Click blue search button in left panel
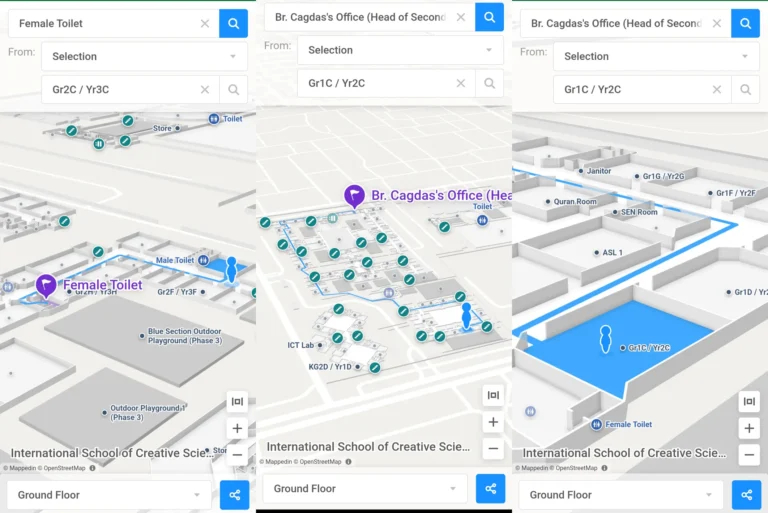This screenshot has height=513, width=768. (x=233, y=23)
